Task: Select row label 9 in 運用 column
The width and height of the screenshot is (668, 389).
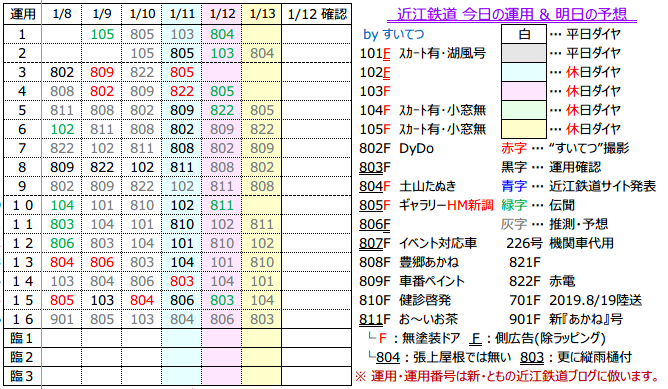Action: click(22, 186)
